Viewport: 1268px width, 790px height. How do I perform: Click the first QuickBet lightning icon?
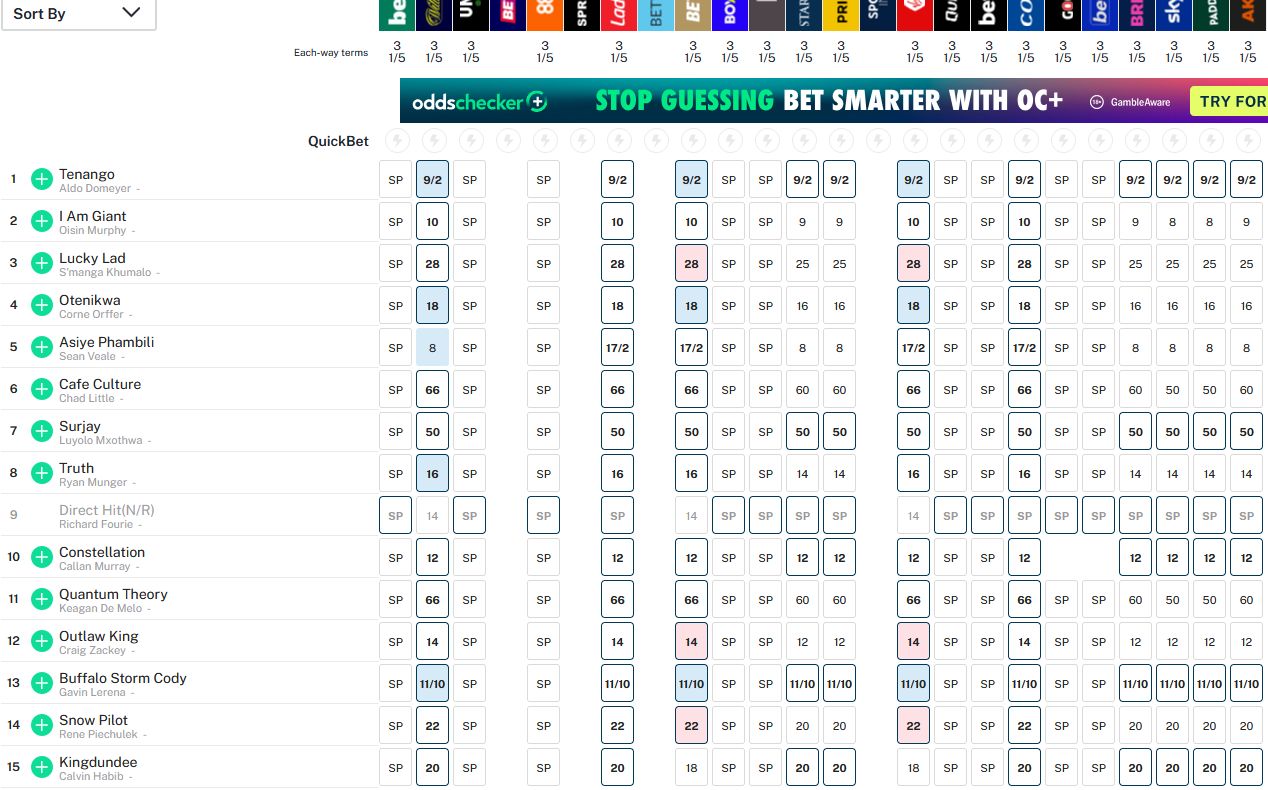(x=396, y=141)
